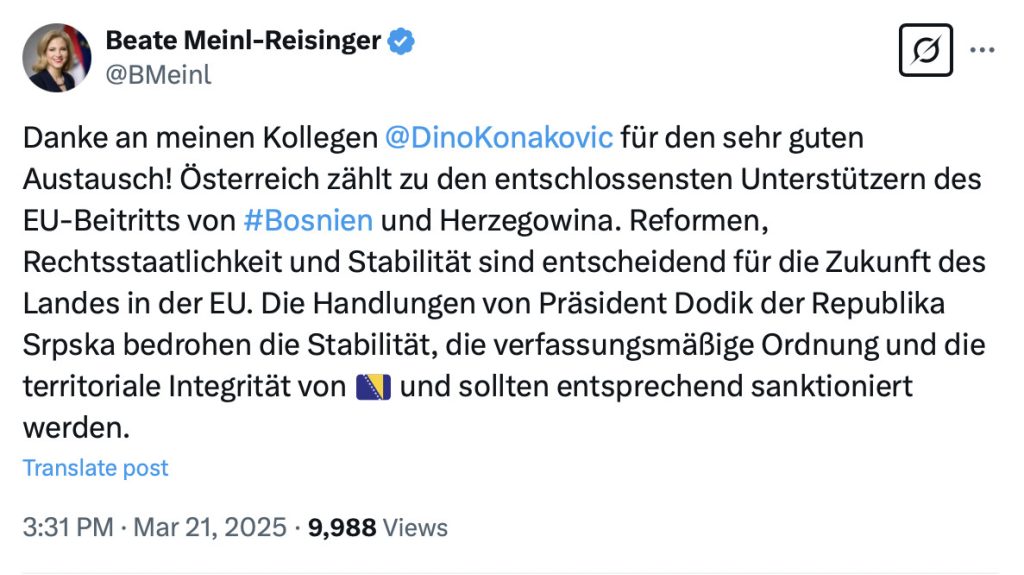Viewport: 1024px width, 575px height.
Task: Open the three-dot more options menu
Action: [984, 50]
